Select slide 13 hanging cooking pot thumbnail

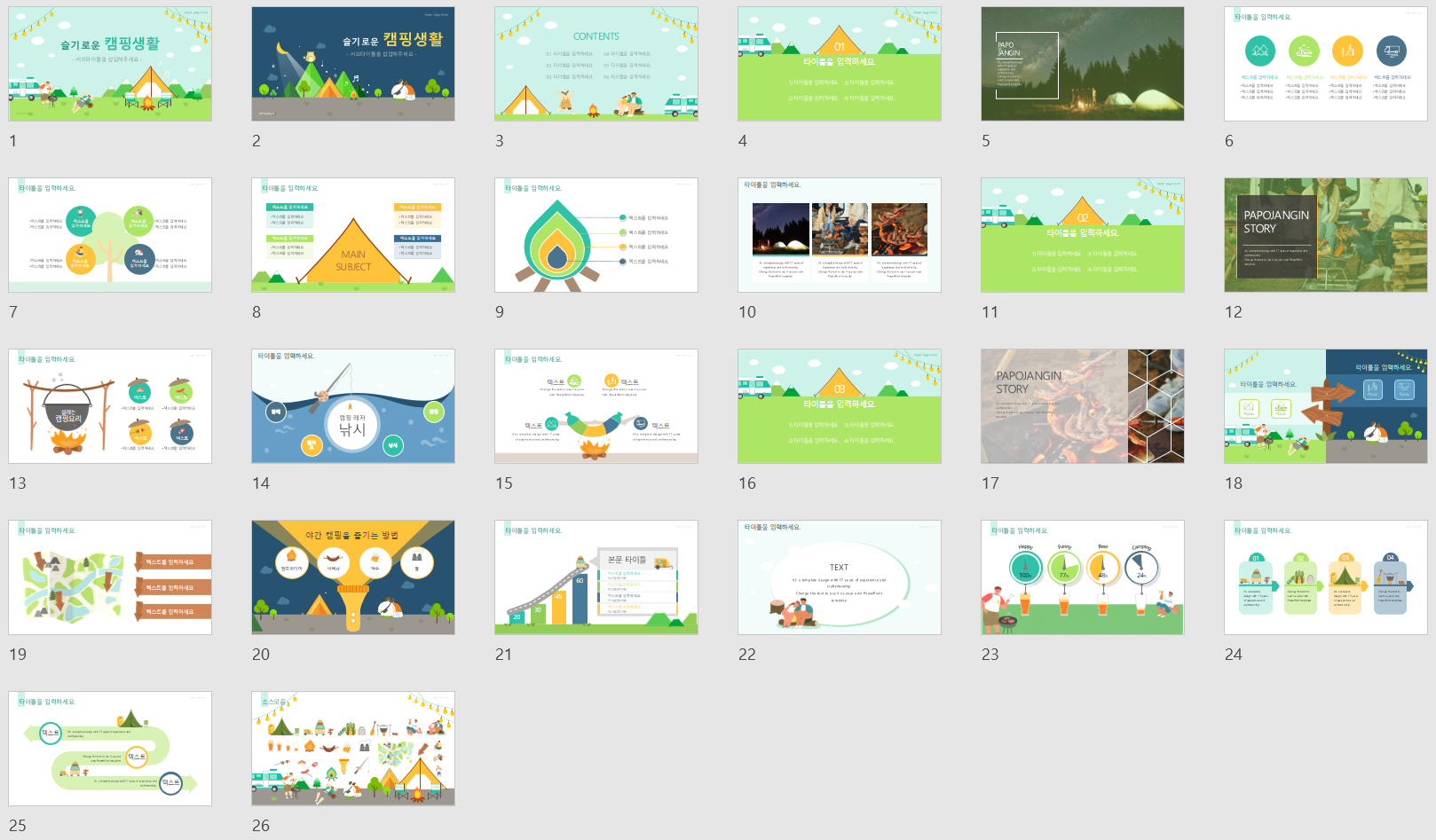click(110, 406)
